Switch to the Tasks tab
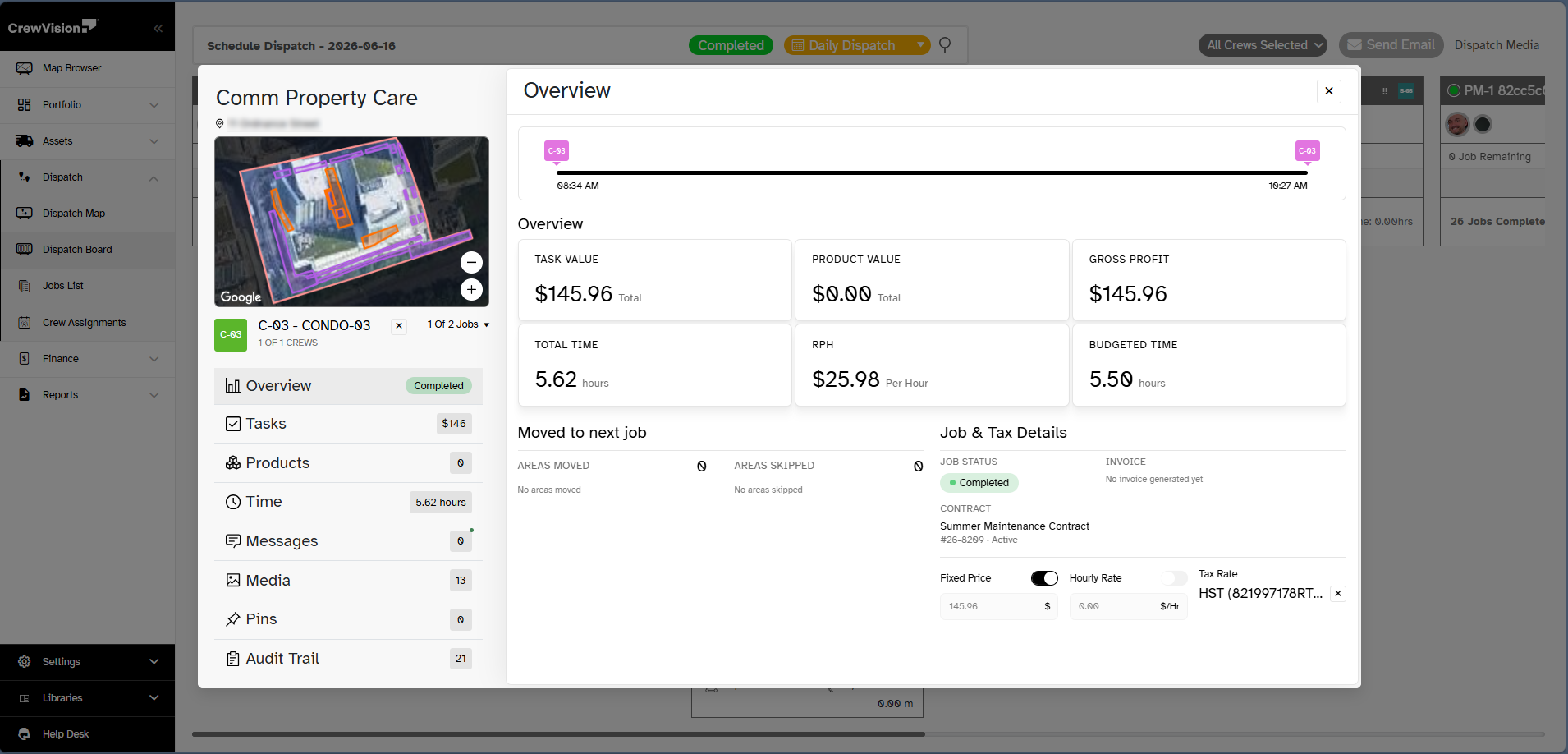 click(x=348, y=424)
